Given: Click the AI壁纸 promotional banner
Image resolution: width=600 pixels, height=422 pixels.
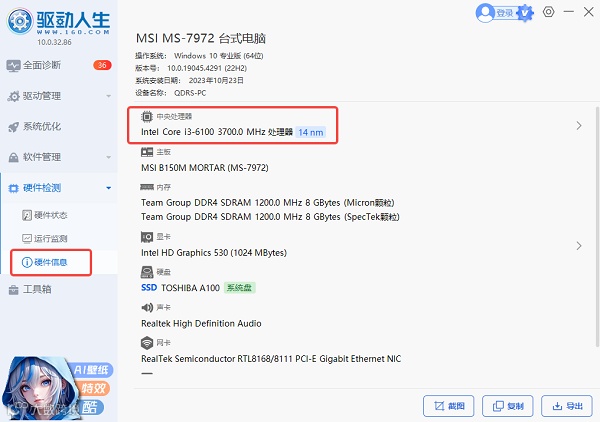Looking at the screenshot, I should 57,387.
